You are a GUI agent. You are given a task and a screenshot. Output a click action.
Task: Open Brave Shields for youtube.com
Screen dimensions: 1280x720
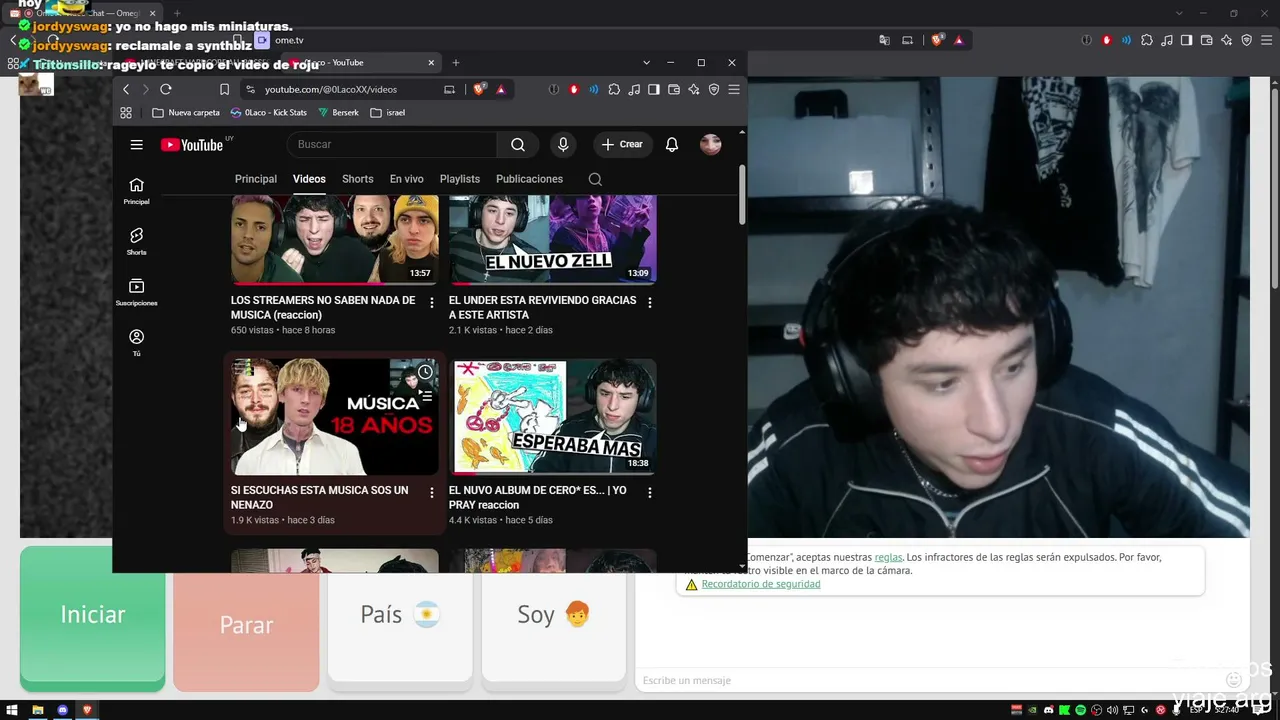[479, 89]
